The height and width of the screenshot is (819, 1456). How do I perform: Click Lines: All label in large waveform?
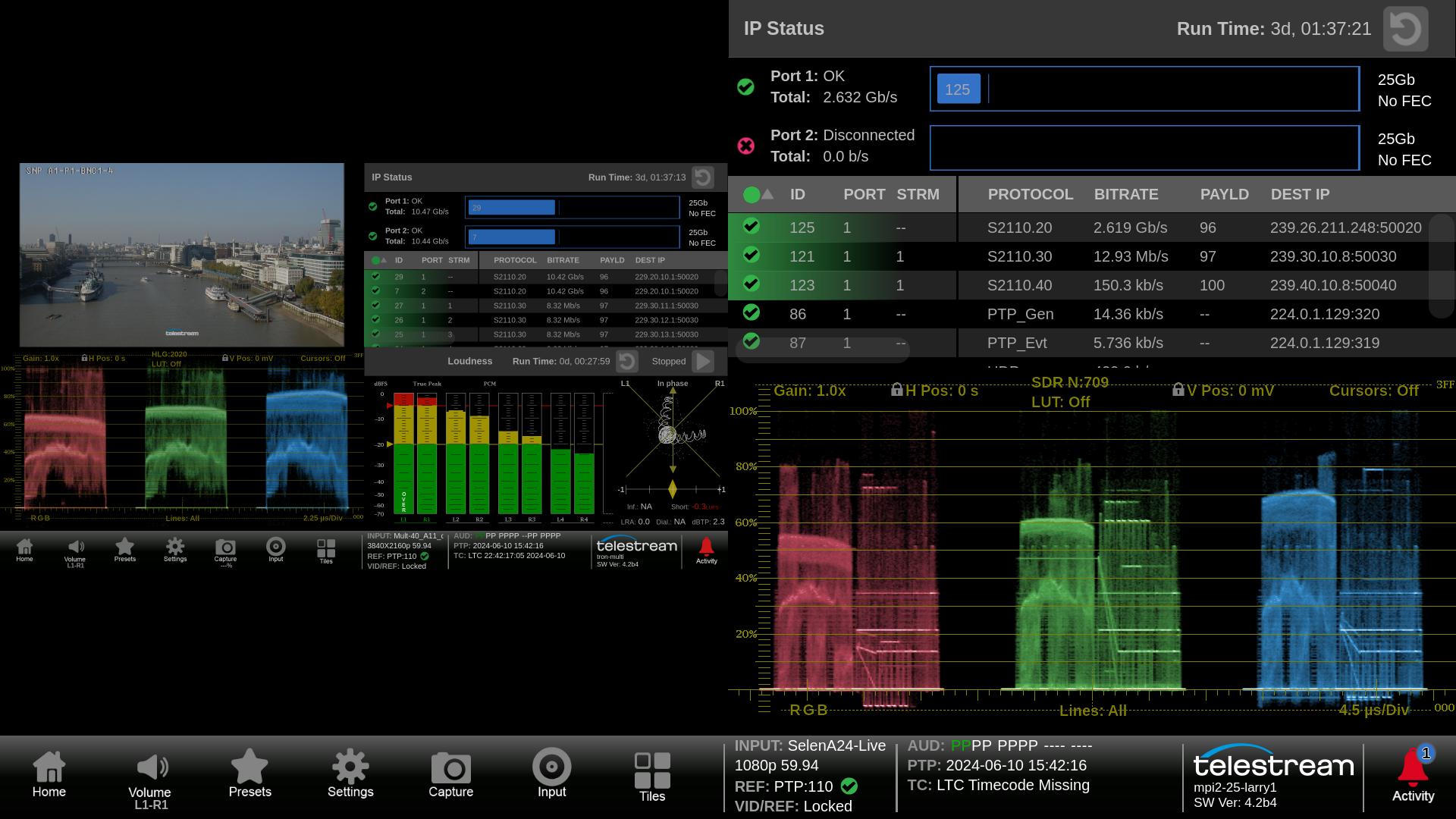[1093, 711]
